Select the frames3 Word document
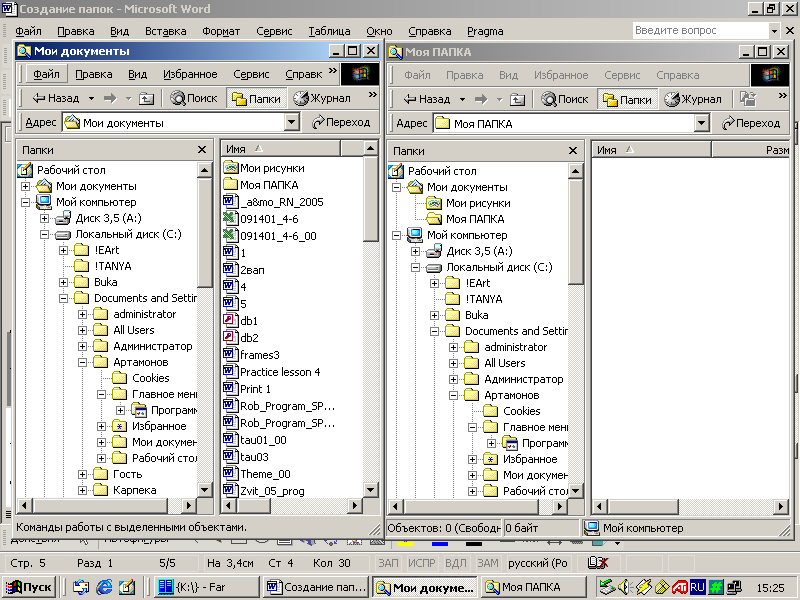The height and width of the screenshot is (600, 800). pyautogui.click(x=252, y=355)
